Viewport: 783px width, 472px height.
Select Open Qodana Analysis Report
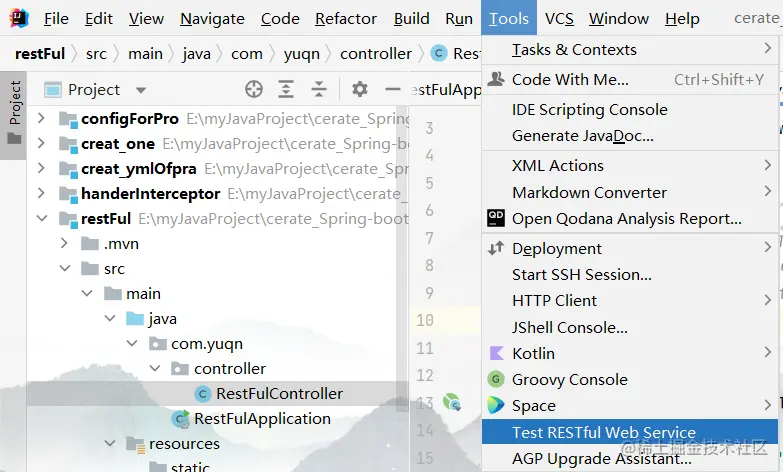point(630,219)
